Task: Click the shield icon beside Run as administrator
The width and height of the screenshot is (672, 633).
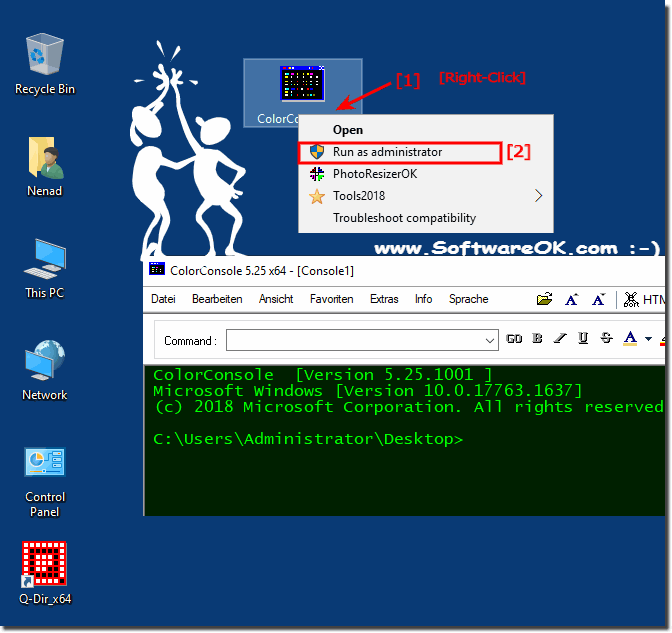Action: pos(317,152)
